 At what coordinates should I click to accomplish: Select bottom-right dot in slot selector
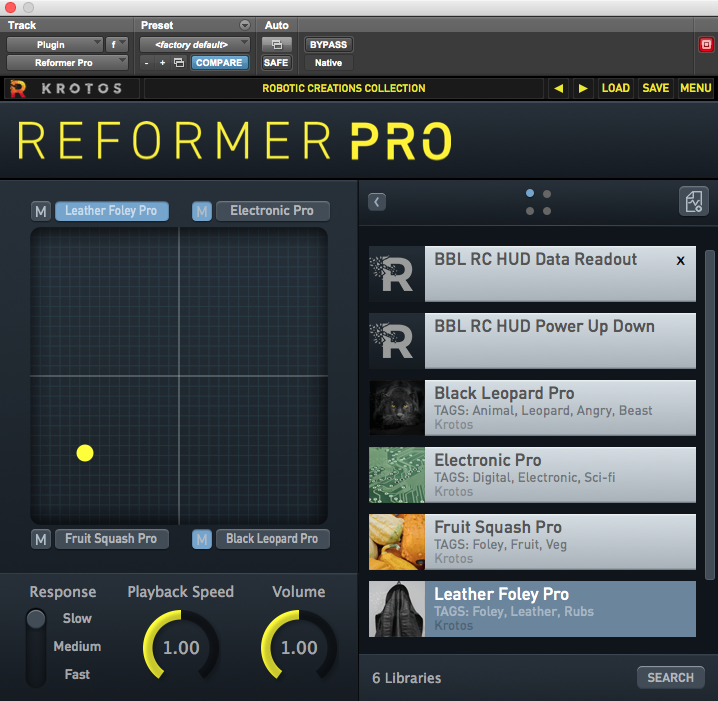coord(547,211)
